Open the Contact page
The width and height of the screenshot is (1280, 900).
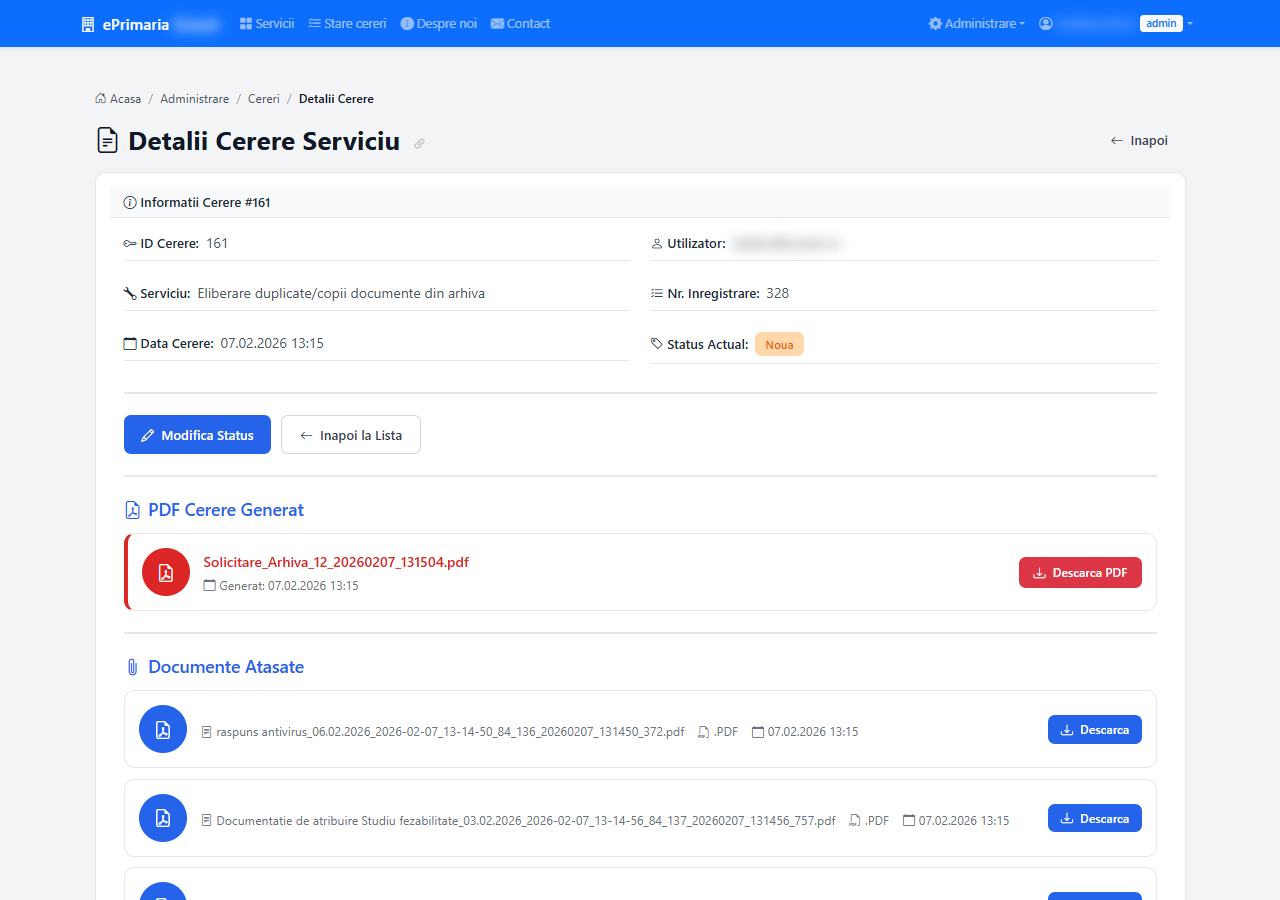520,23
